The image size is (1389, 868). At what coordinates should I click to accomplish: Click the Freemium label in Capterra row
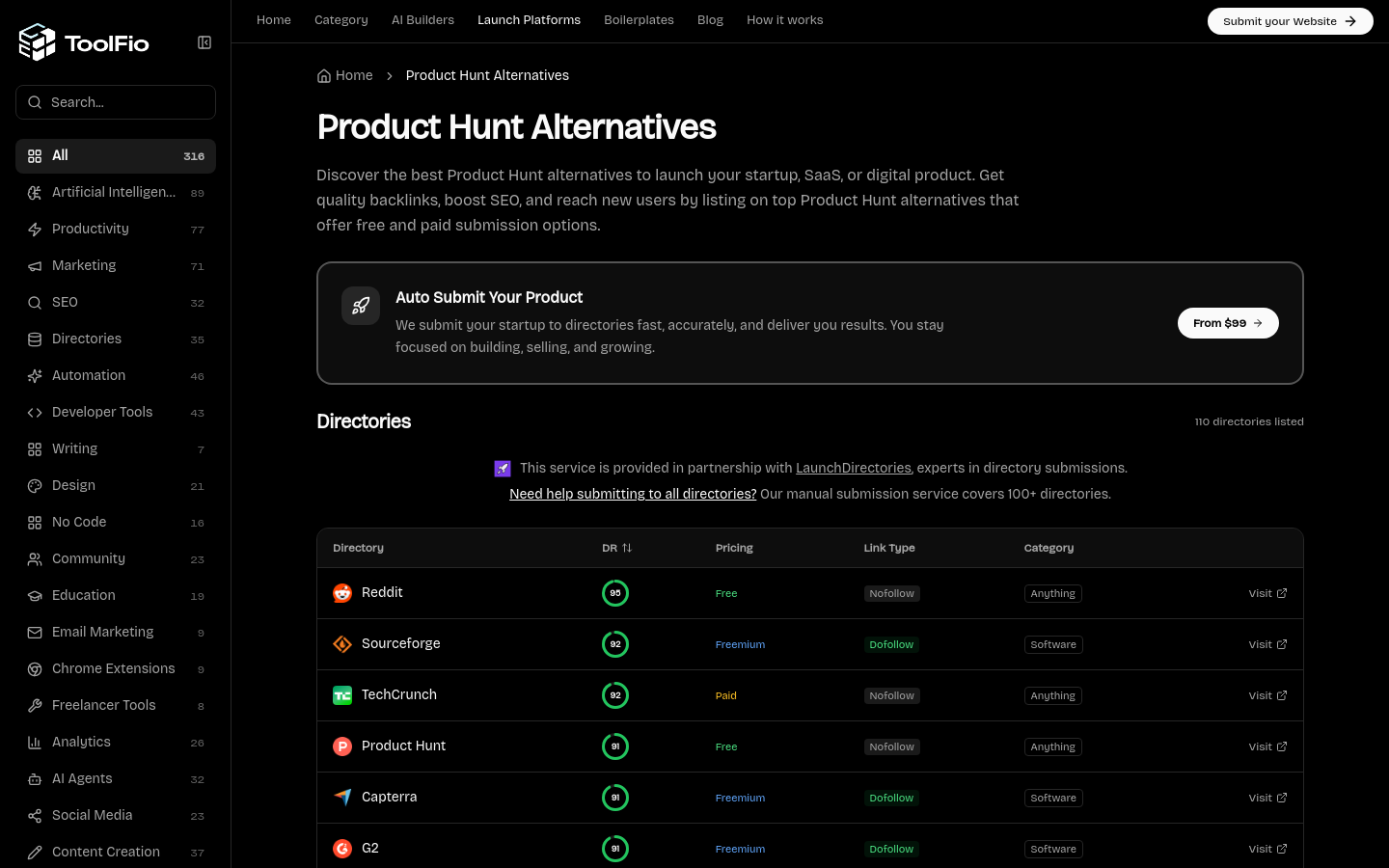740,798
